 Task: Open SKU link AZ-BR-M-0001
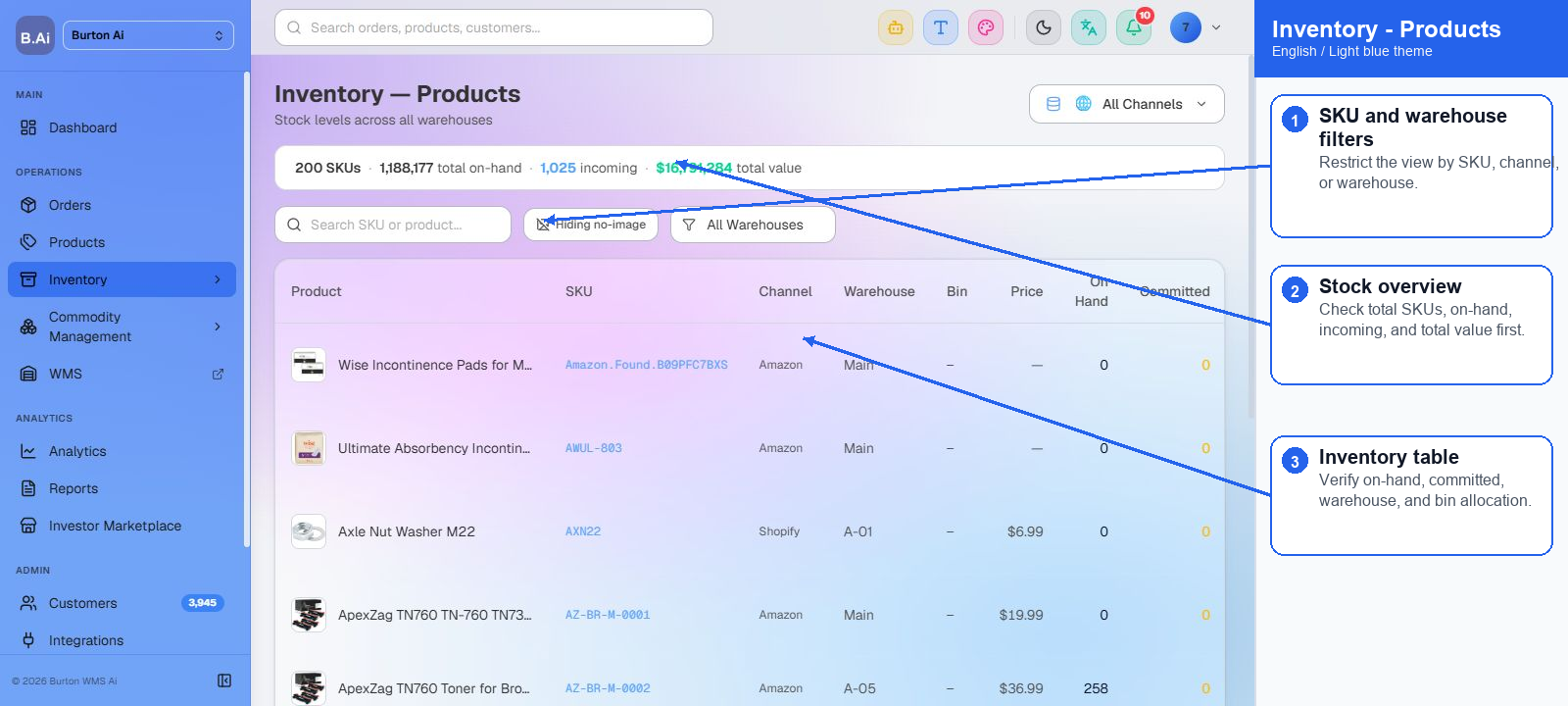(608, 615)
